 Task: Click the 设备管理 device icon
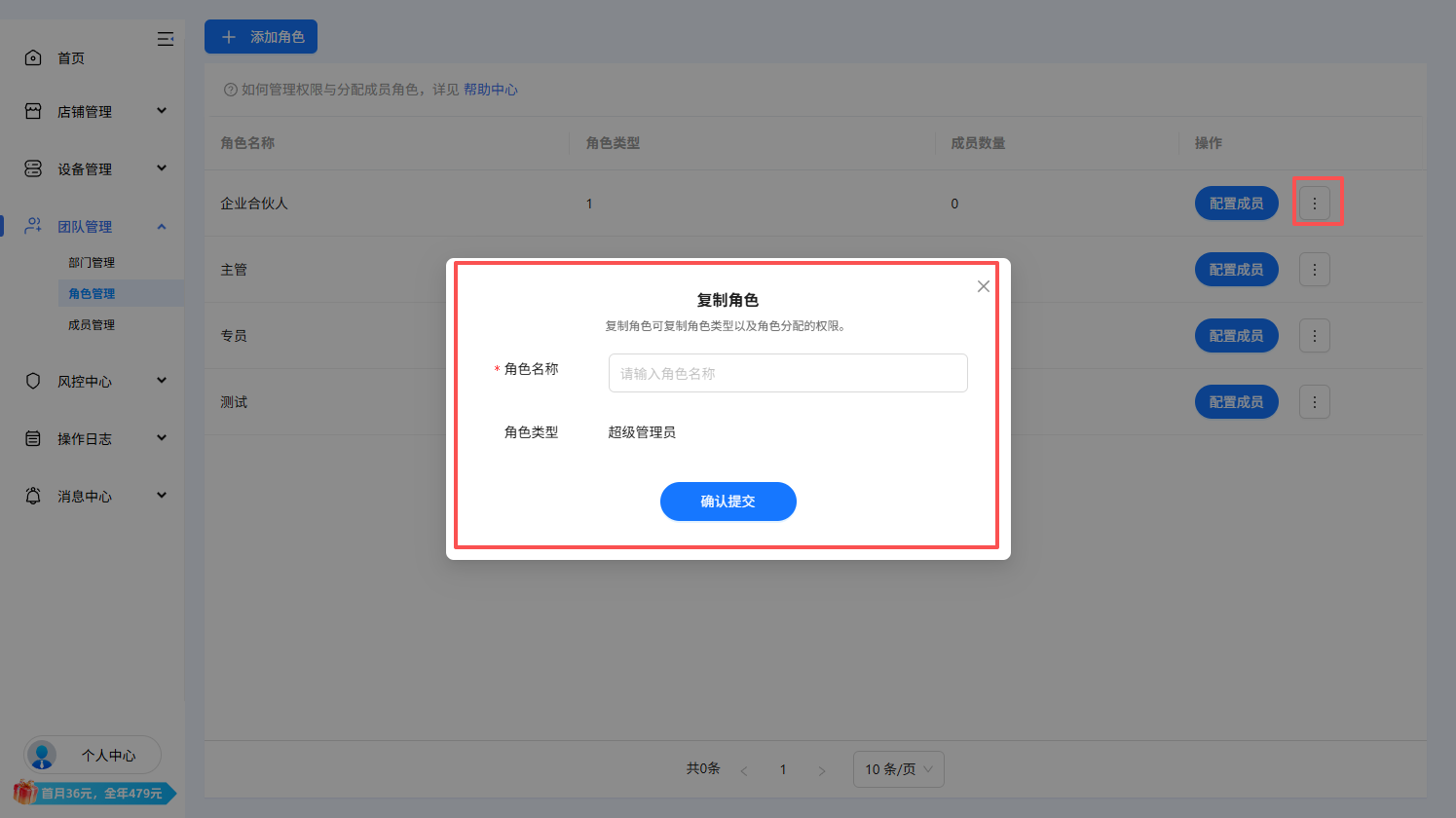(x=32, y=167)
